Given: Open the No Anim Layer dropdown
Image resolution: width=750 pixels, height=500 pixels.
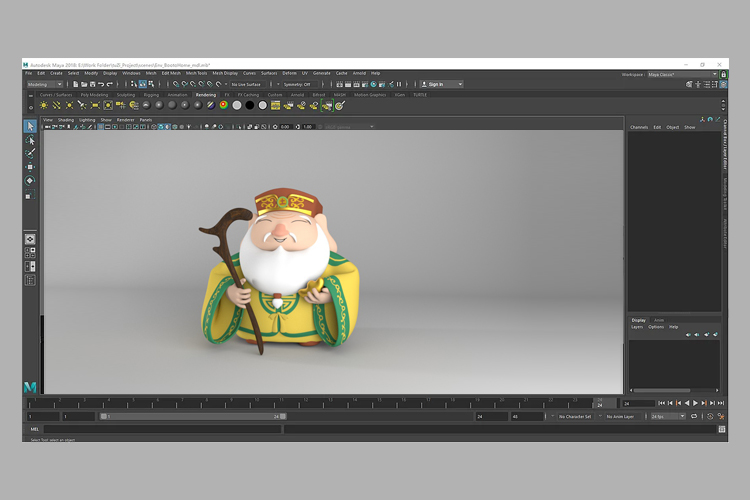Looking at the screenshot, I should pos(622,417).
